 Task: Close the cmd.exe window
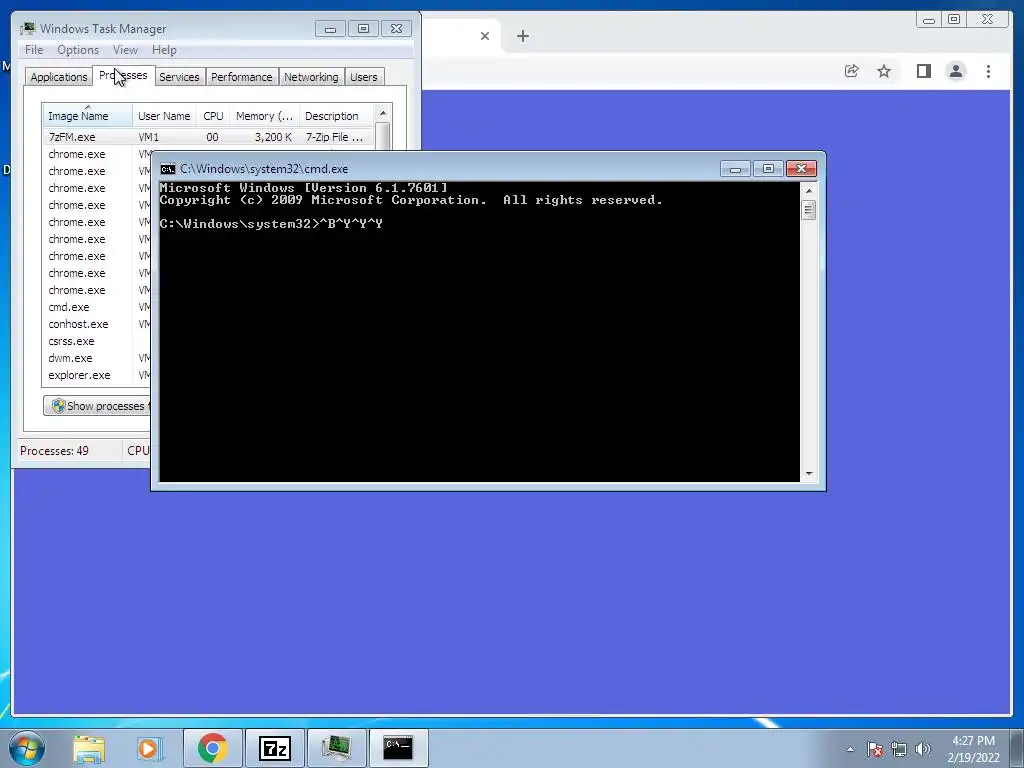click(801, 169)
